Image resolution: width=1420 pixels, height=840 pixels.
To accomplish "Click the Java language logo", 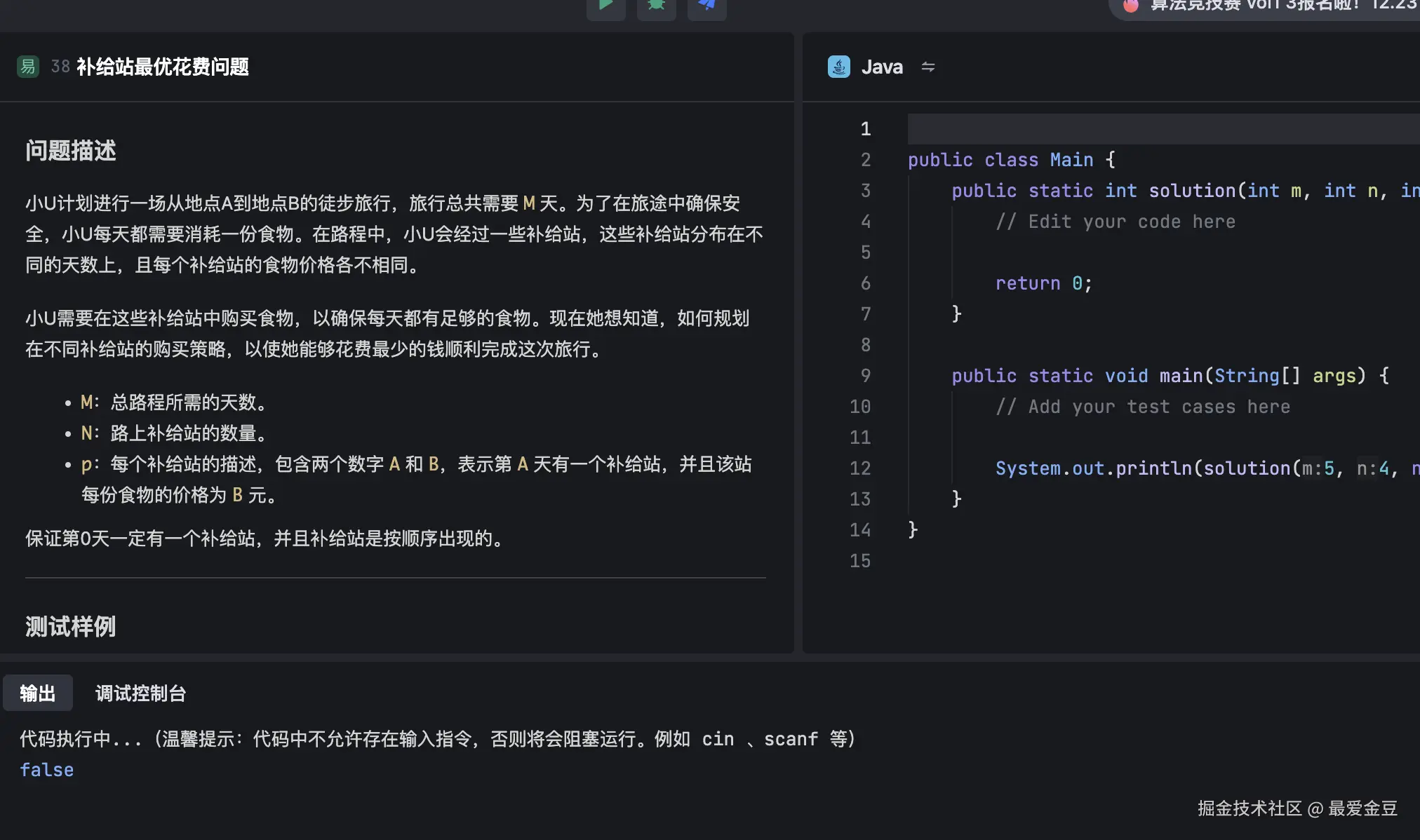I will [838, 66].
